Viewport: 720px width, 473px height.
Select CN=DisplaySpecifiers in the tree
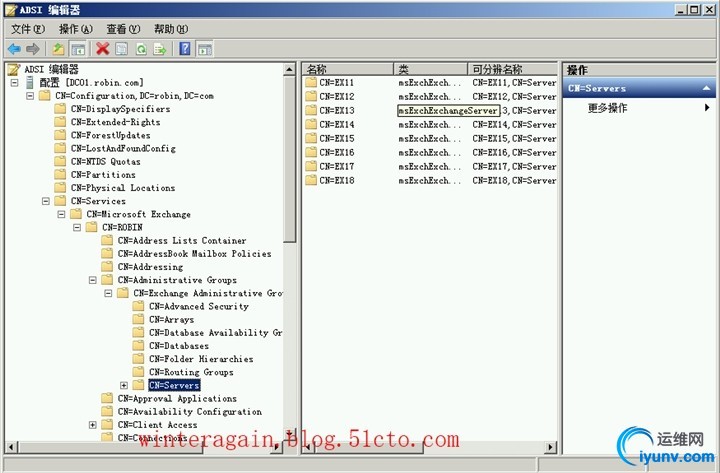point(120,109)
